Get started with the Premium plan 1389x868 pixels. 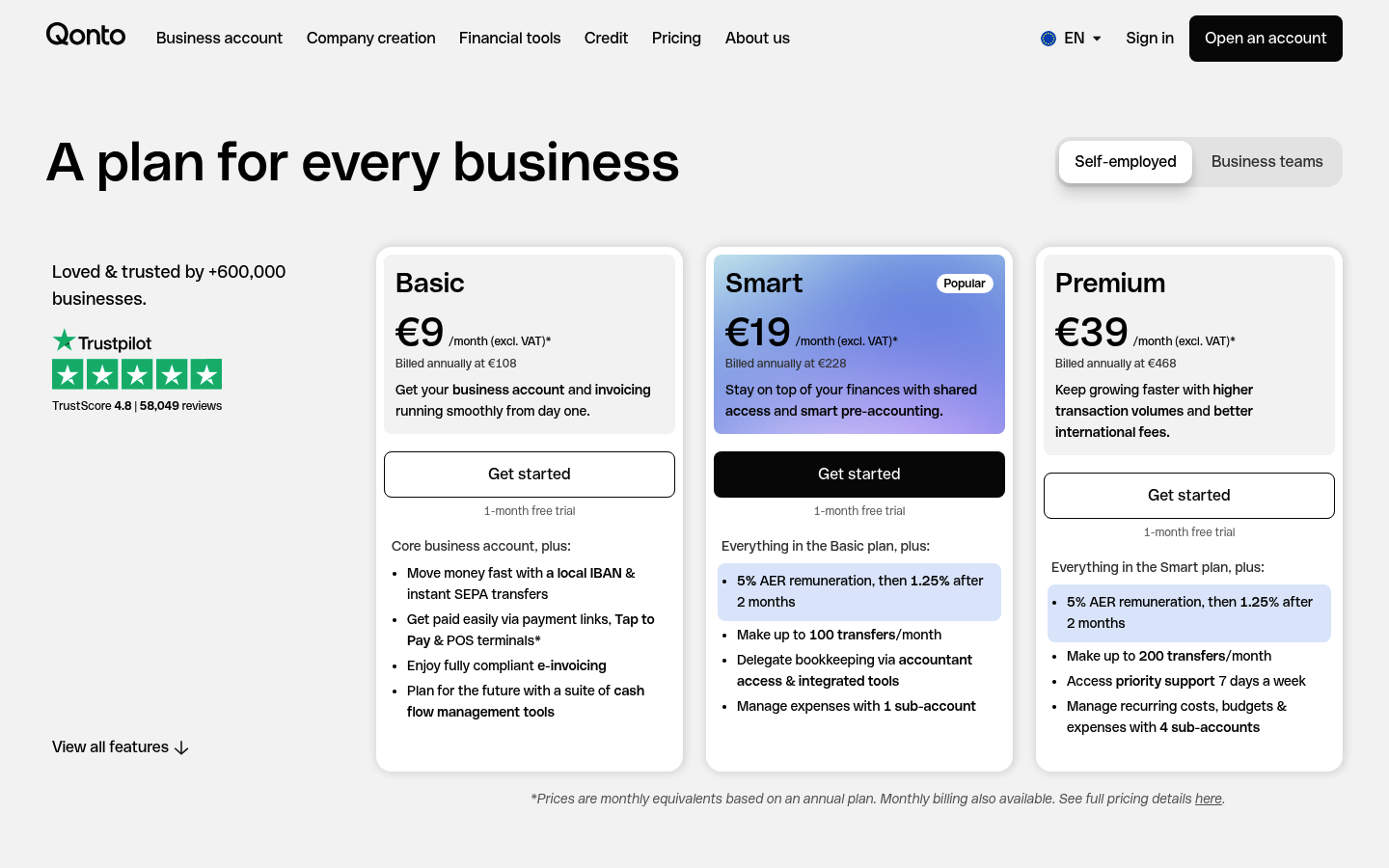(x=1189, y=496)
